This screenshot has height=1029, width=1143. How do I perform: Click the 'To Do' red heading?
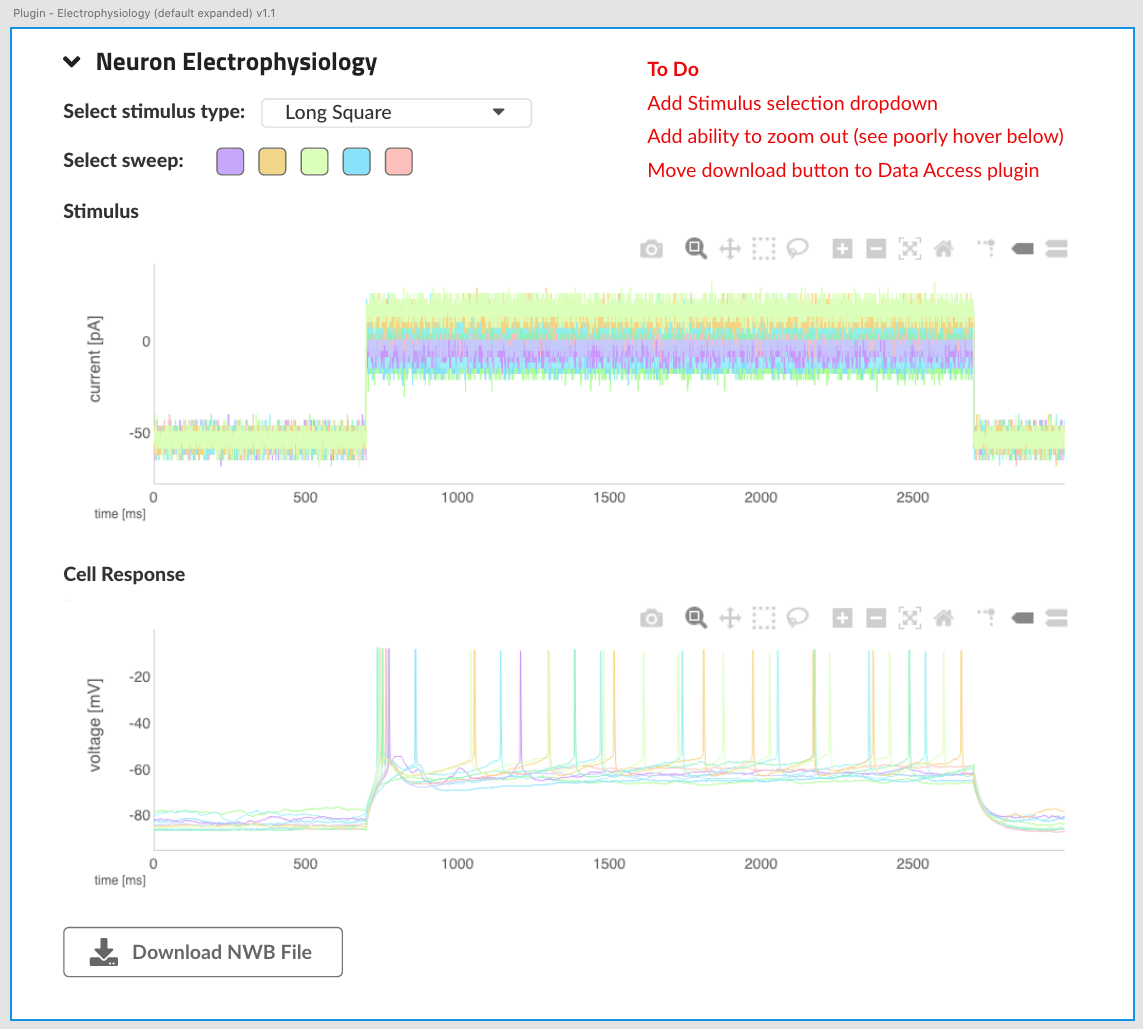(x=673, y=69)
